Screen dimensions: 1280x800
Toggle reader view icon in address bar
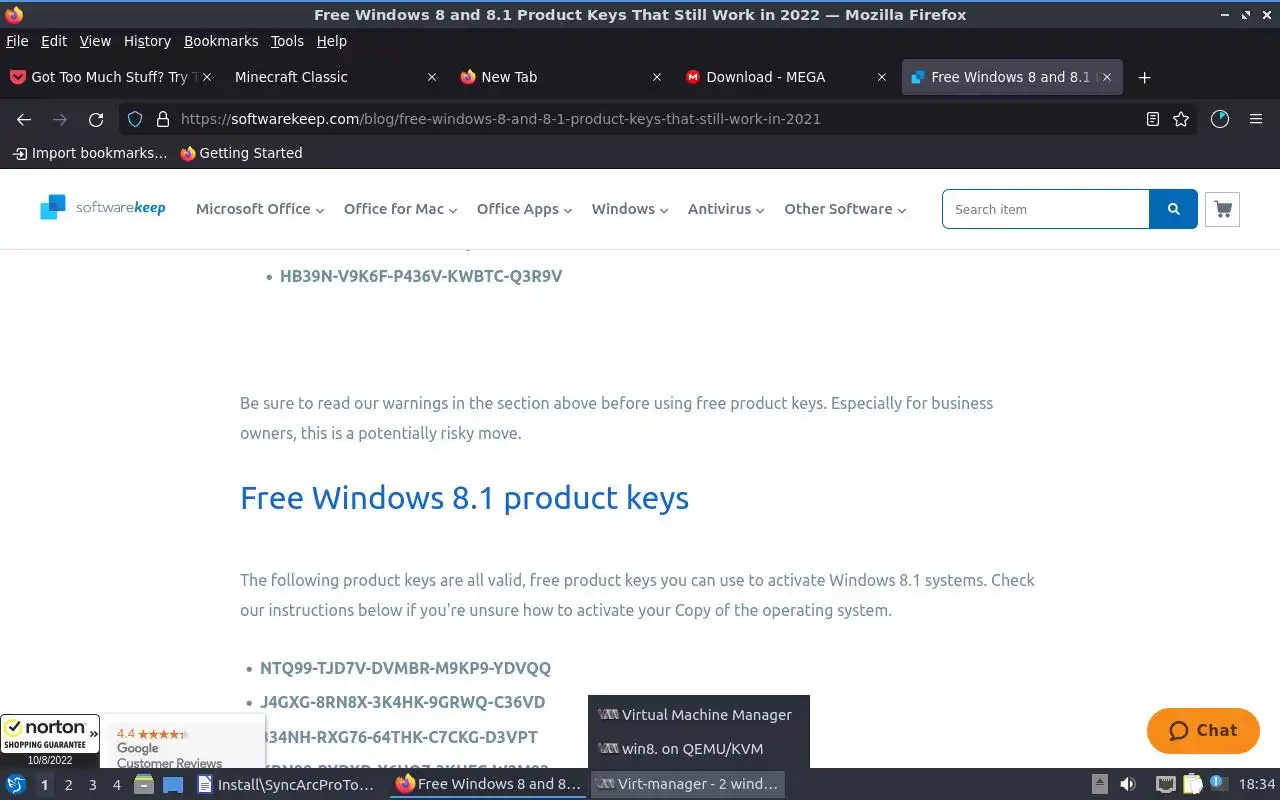[x=1153, y=119]
